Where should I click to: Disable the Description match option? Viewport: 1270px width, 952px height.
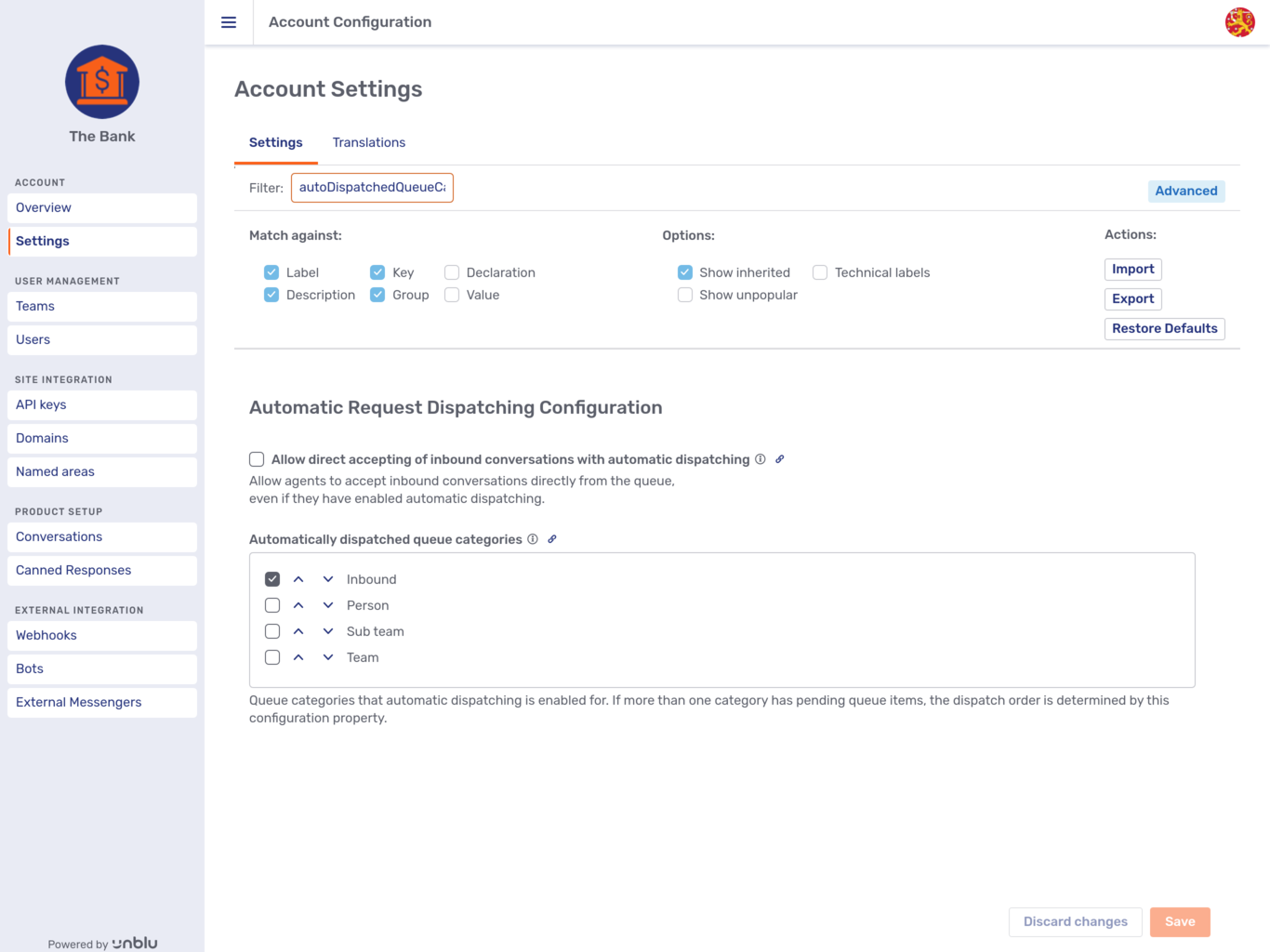pos(271,295)
